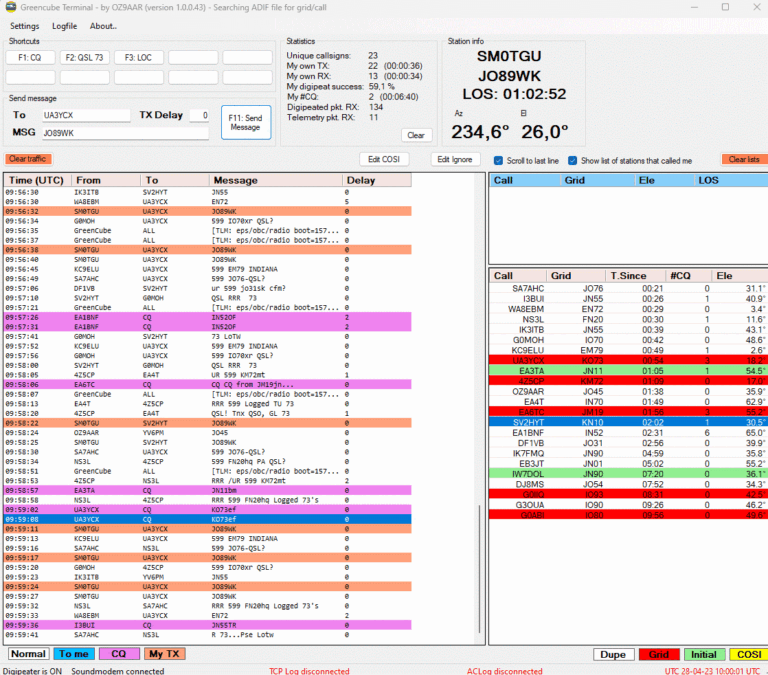Click the orange Clear traffic button
The width and height of the screenshot is (768, 675).
click(x=30, y=159)
